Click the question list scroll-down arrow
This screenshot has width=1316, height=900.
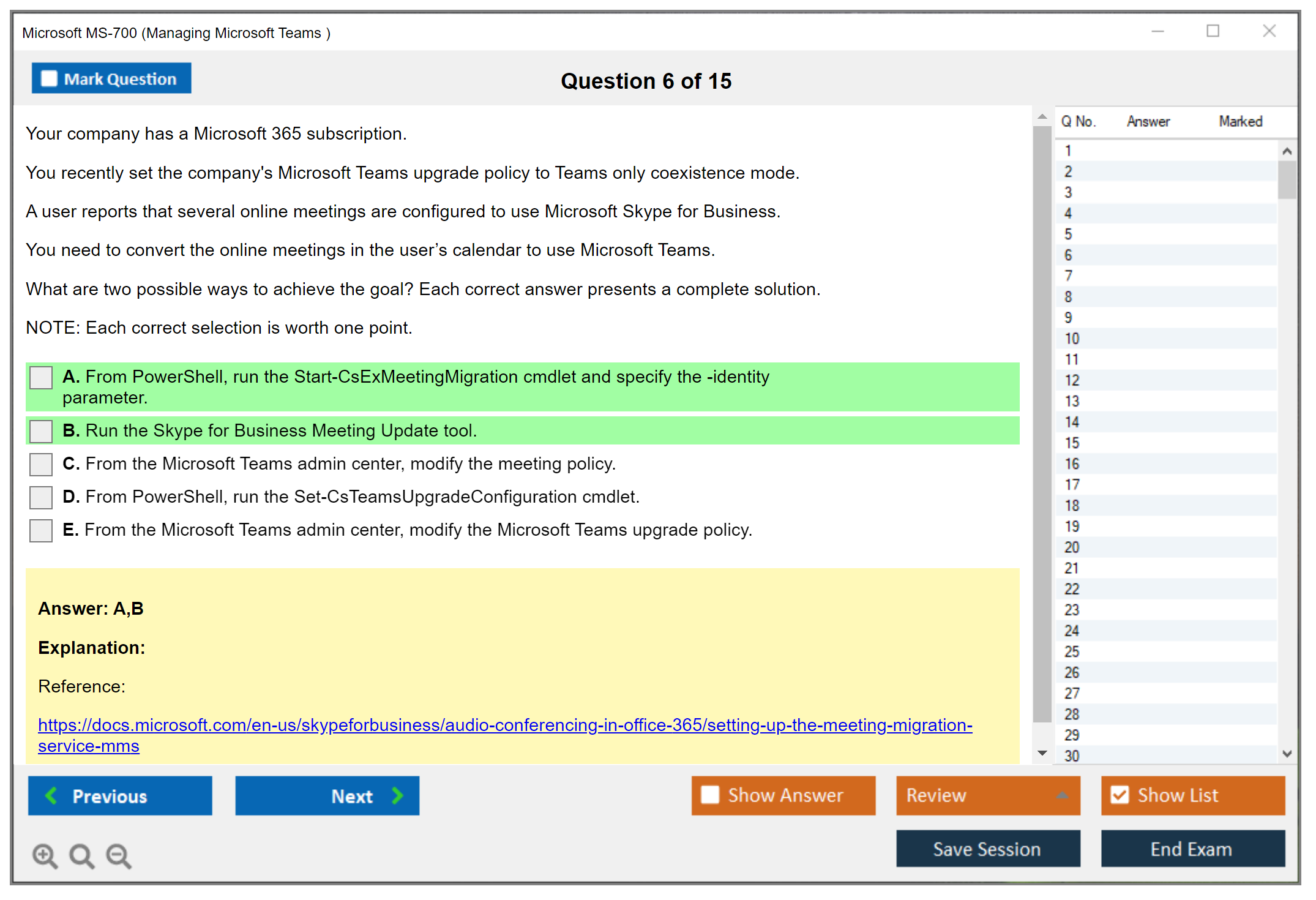pos(1287,754)
